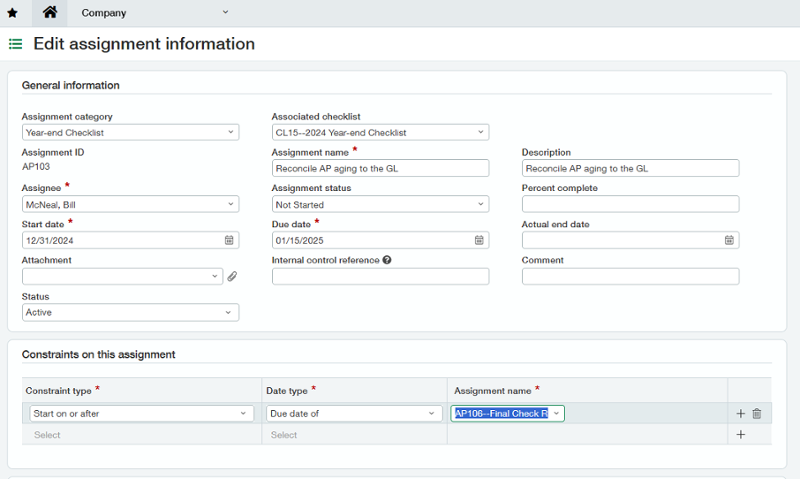Open the Actual end date calendar picker
This screenshot has width=800, height=479.
[x=729, y=240]
